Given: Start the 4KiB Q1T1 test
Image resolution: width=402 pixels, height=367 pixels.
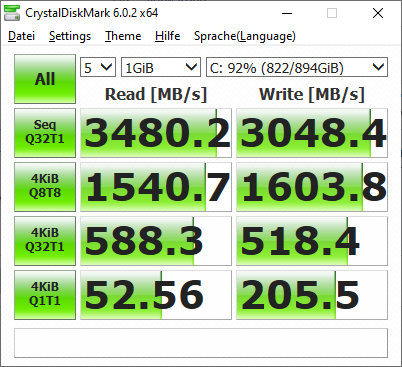Looking at the screenshot, I should point(45,295).
